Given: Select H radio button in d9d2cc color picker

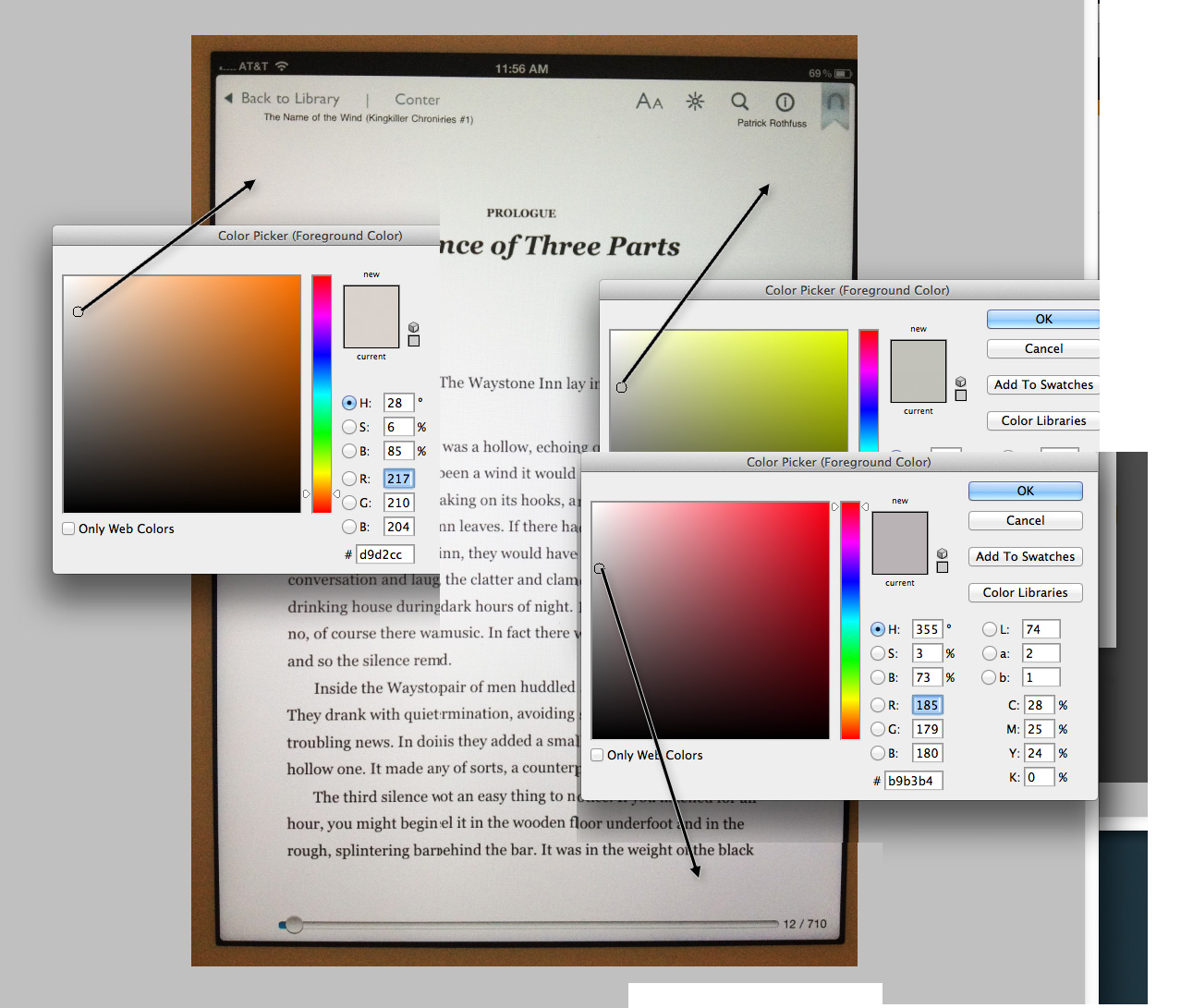Looking at the screenshot, I should point(349,403).
